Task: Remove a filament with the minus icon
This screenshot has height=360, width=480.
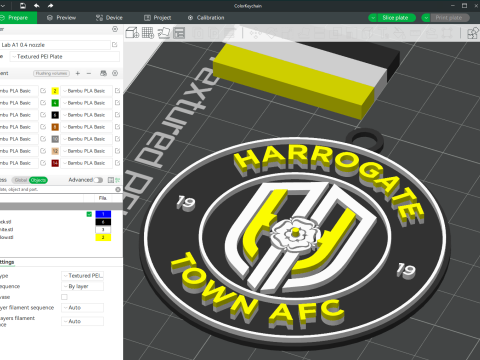Action: pyautogui.click(x=89, y=73)
